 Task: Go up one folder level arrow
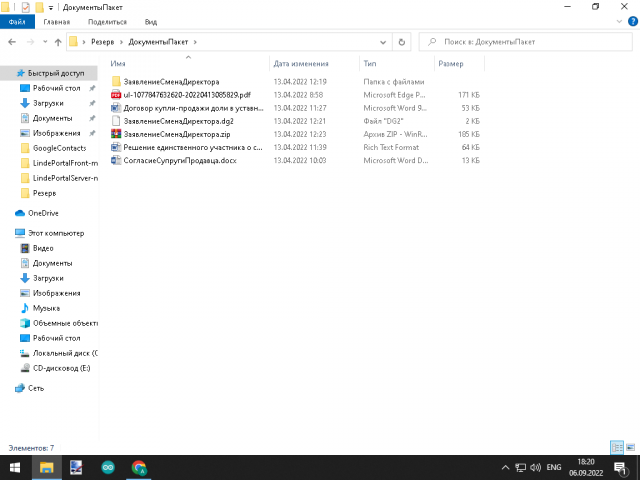(x=58, y=42)
